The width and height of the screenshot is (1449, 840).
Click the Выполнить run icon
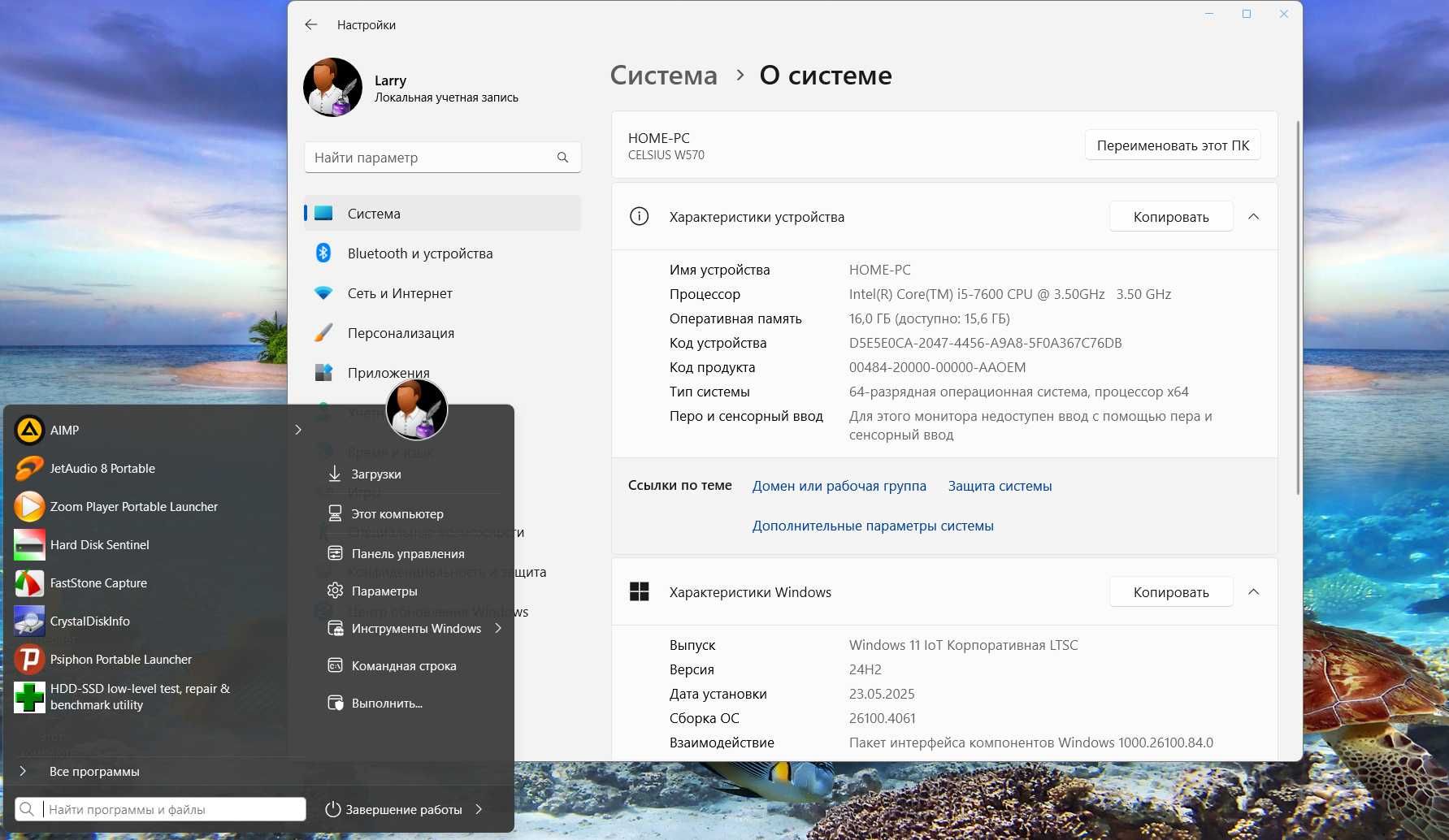point(334,703)
